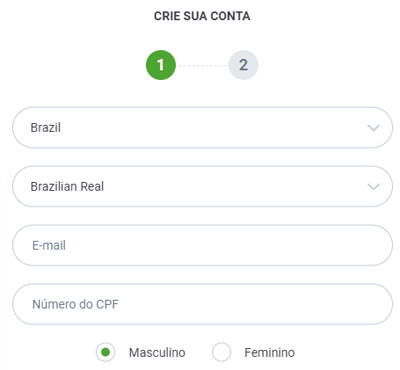Click the Masculino label text
The height and width of the screenshot is (370, 400).
click(157, 353)
